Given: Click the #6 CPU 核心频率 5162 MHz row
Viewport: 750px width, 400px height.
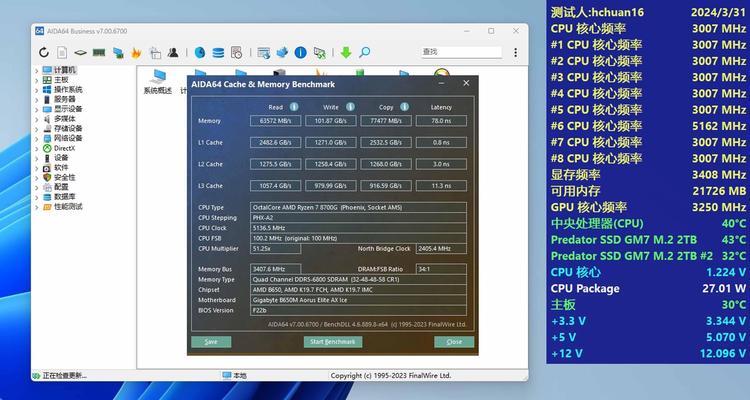Looking at the screenshot, I should point(648,126).
